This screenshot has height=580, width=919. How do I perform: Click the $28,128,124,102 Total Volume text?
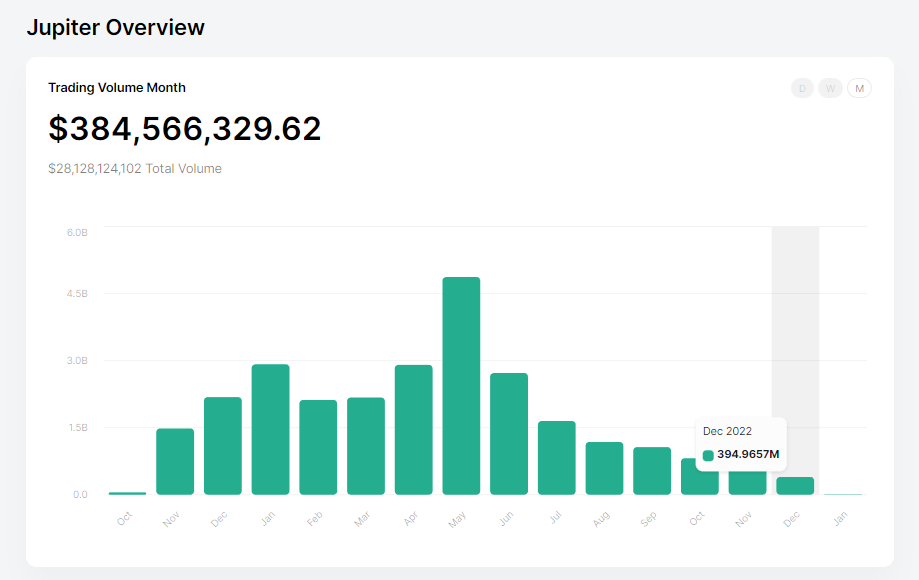(135, 169)
